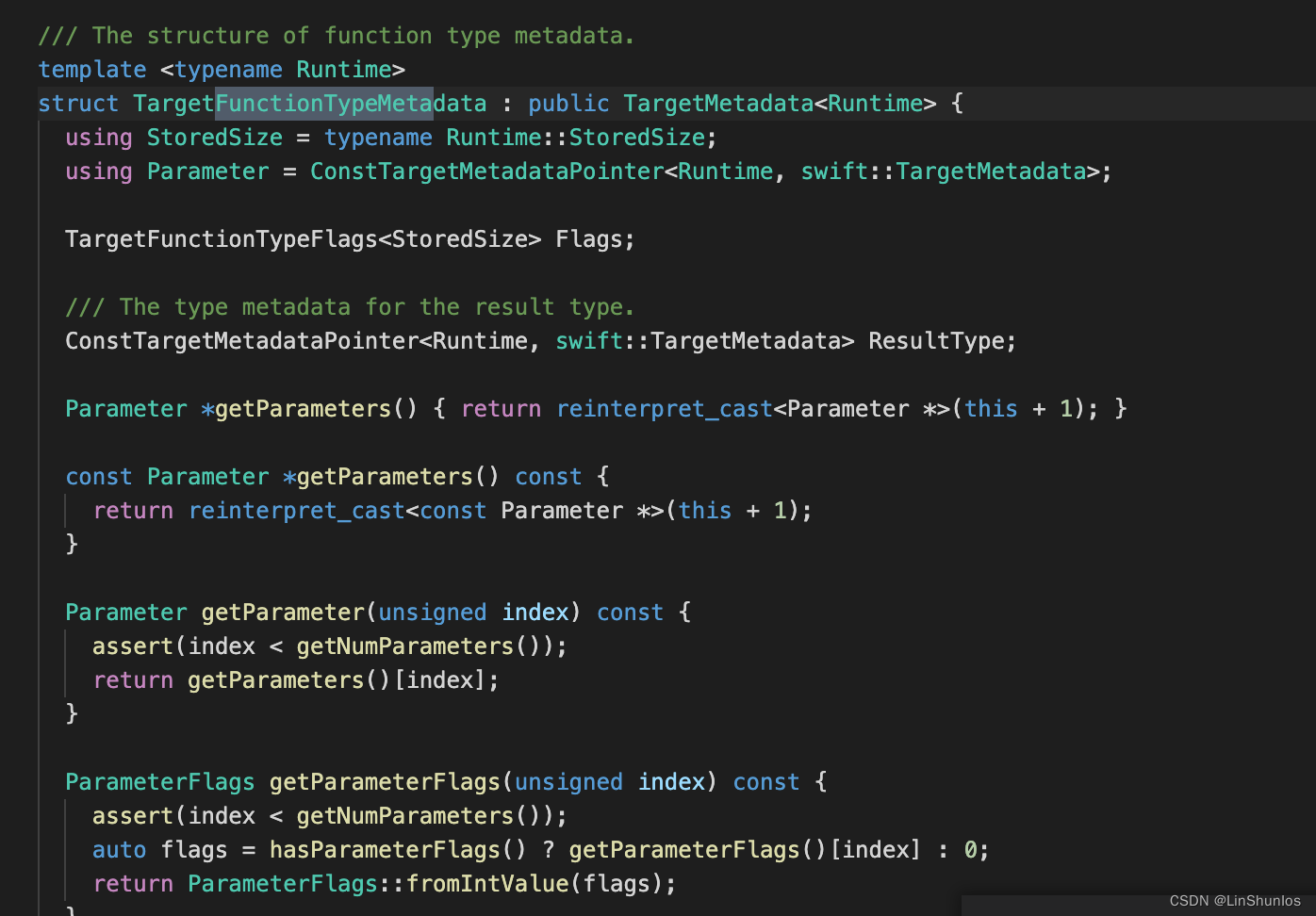This screenshot has height=916, width=1316.
Task: Click the highlighted TargetFunctionTypeMetadata struct name
Action: [x=310, y=104]
